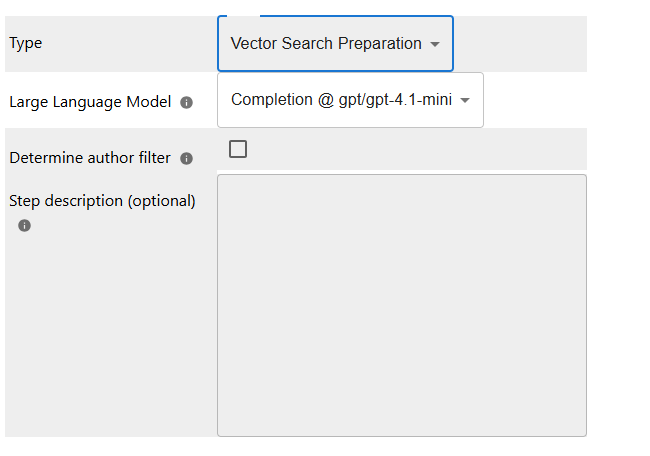This screenshot has width=650, height=456.
Task: Expand the step Type selector
Action: [334, 44]
